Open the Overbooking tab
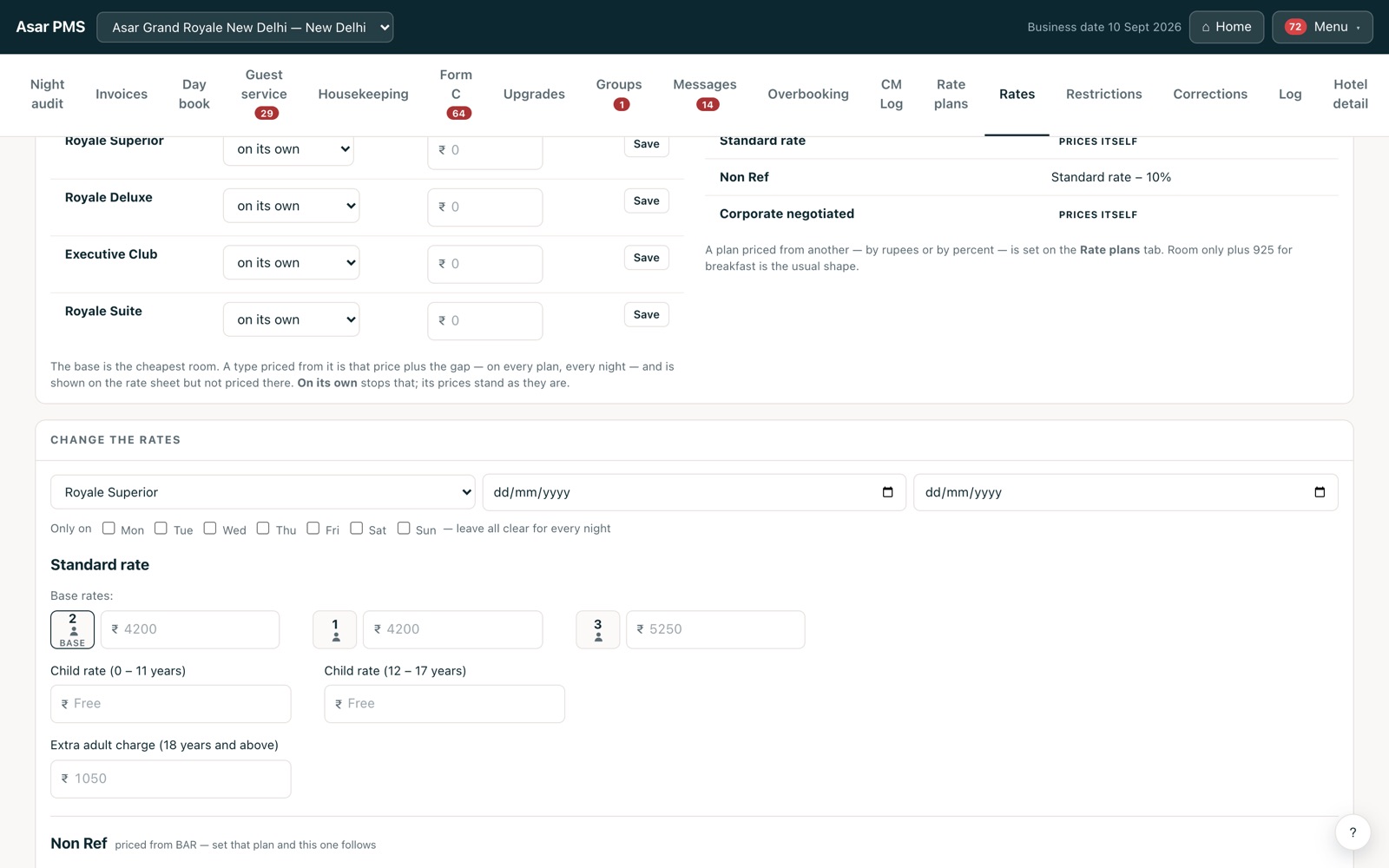The image size is (1389, 868). (808, 94)
